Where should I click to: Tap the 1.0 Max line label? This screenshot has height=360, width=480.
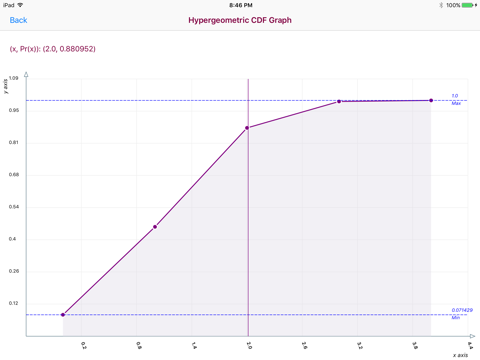click(x=456, y=99)
